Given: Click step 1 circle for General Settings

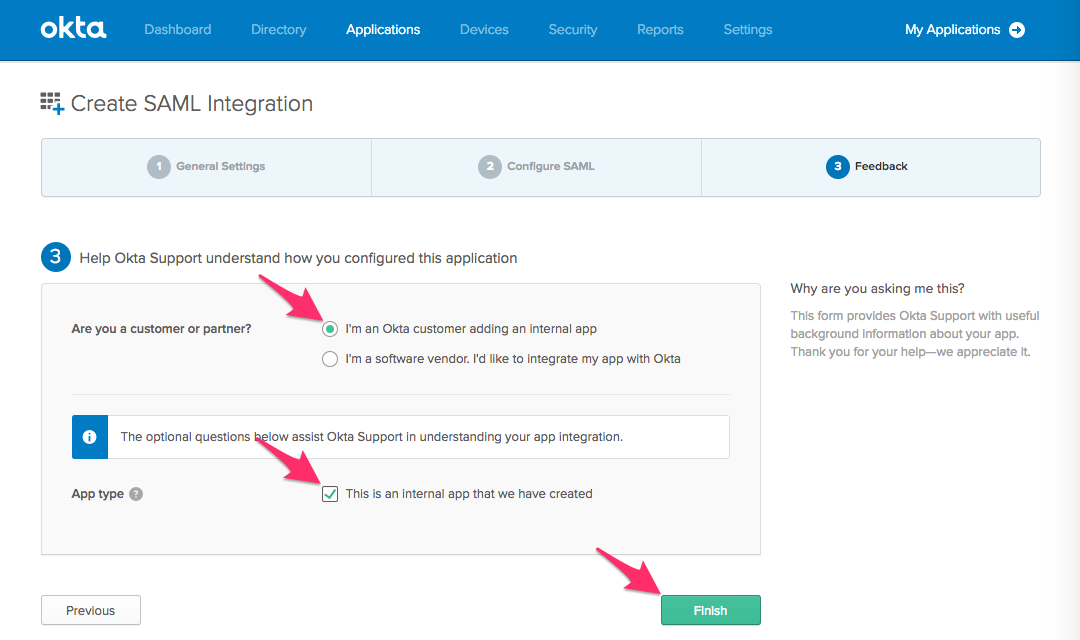Looking at the screenshot, I should [158, 166].
